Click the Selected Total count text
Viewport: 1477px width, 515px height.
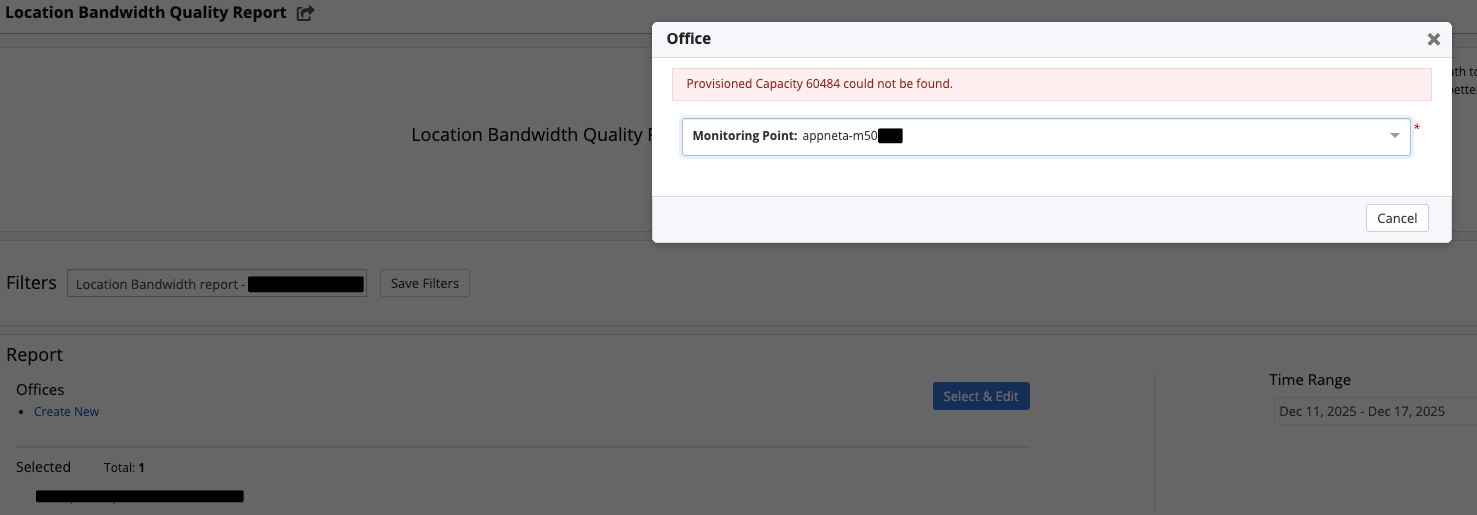click(125, 467)
